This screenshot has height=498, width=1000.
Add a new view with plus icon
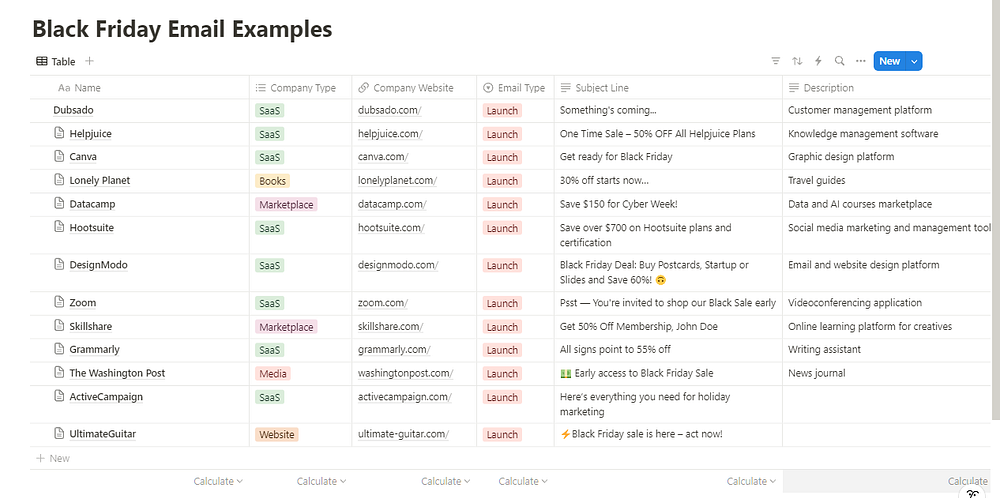(90, 61)
